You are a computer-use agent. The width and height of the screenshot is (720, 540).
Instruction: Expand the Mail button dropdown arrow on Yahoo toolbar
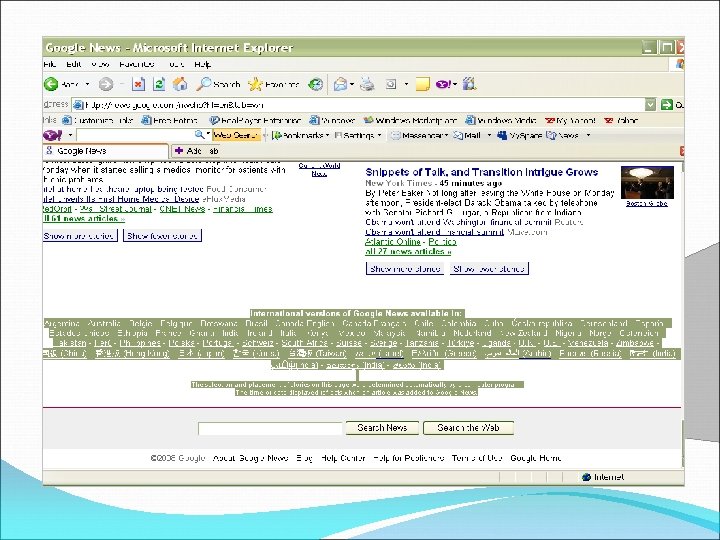[489, 135]
